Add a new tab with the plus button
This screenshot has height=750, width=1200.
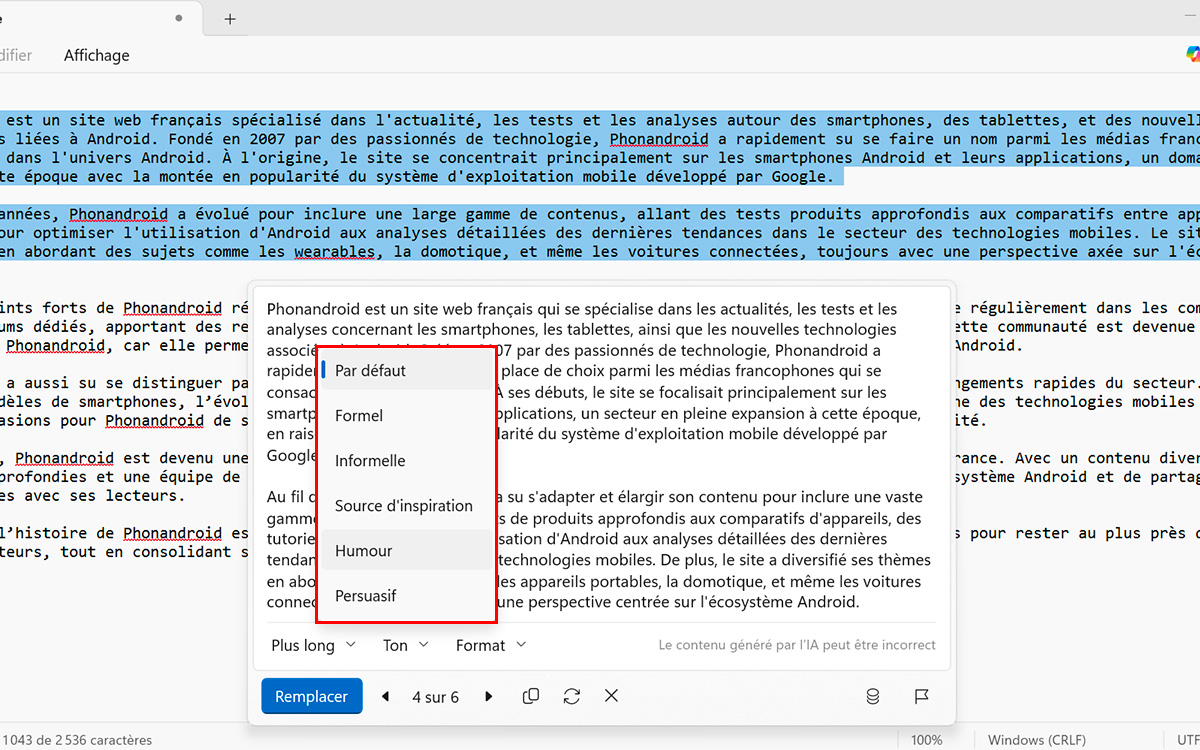[230, 18]
